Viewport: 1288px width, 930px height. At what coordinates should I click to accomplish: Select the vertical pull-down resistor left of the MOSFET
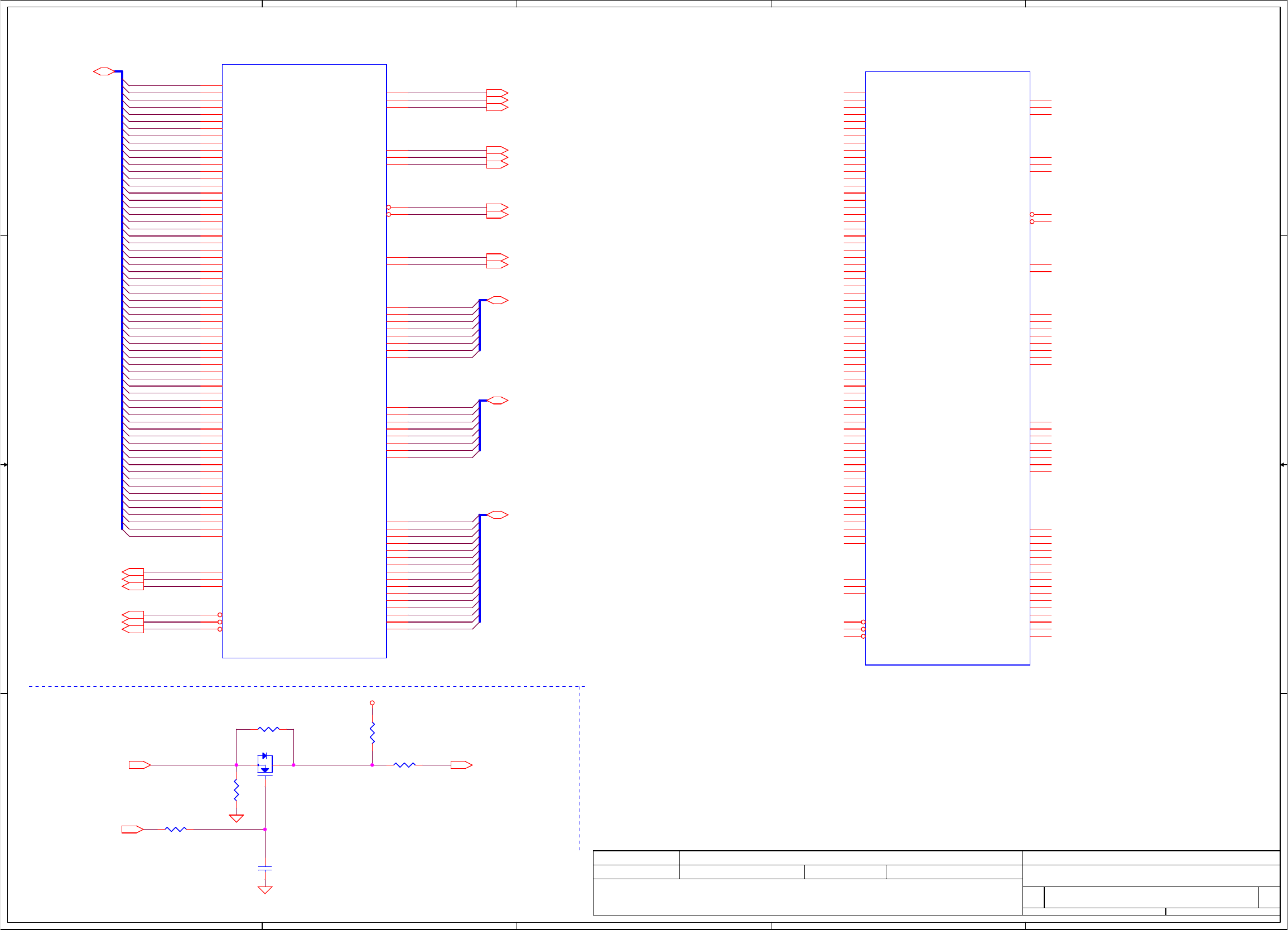click(x=237, y=789)
